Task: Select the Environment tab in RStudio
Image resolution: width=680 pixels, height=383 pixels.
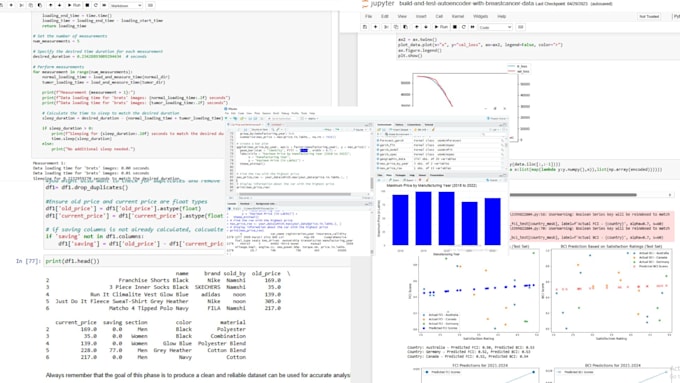Action: click(x=384, y=124)
